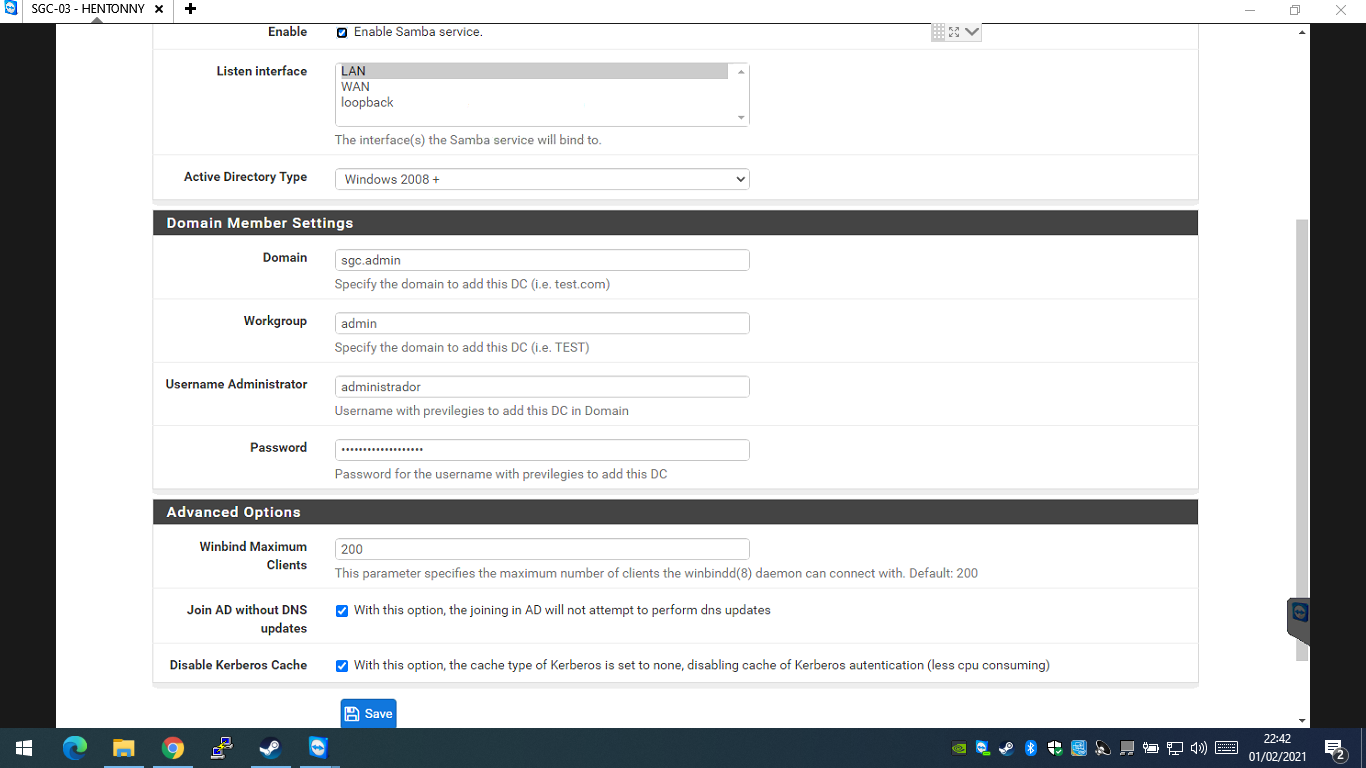Uncheck Join AD without DNS updates
1366x768 pixels.
coord(342,611)
